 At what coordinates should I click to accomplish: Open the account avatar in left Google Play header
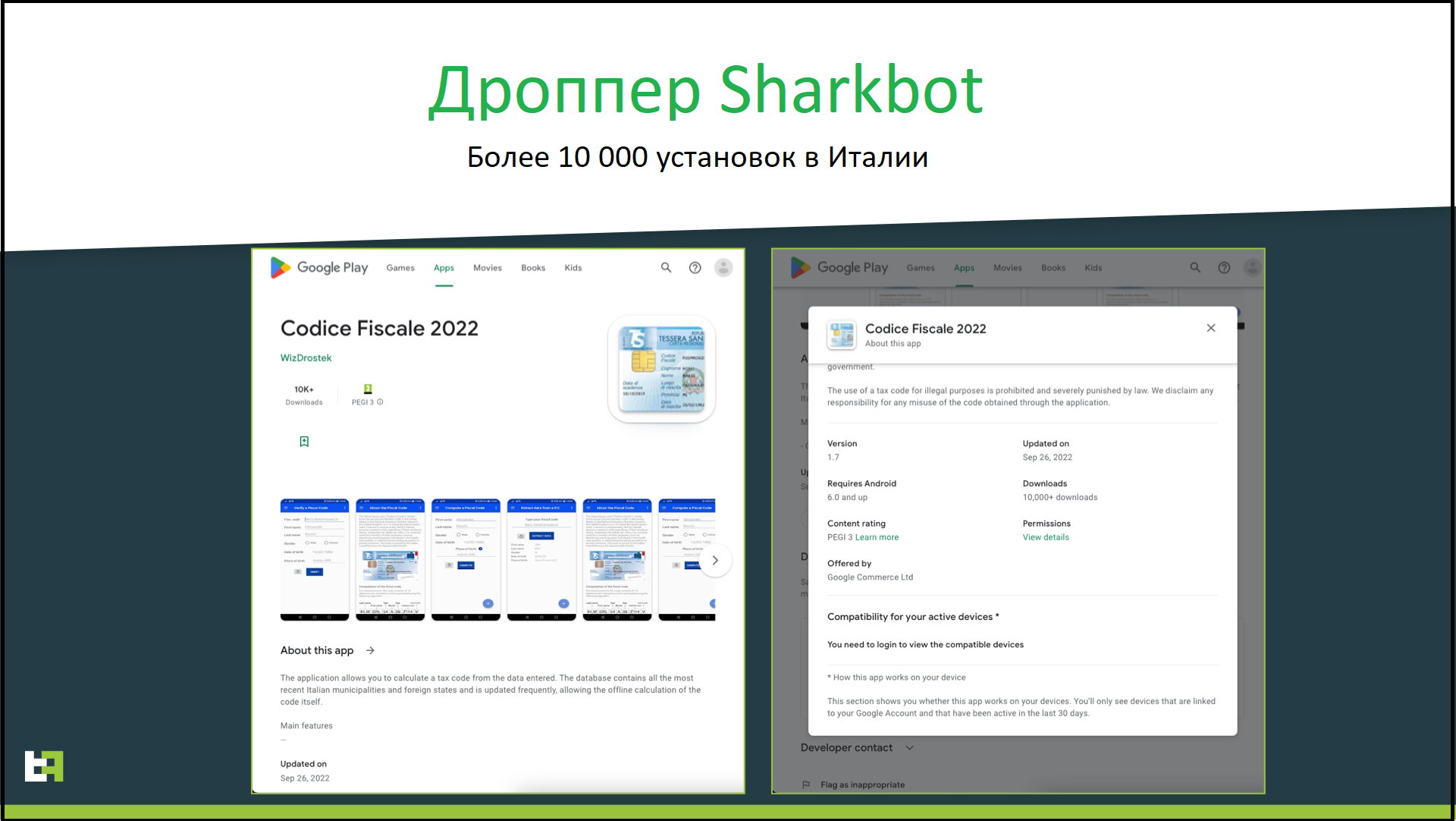(x=723, y=268)
